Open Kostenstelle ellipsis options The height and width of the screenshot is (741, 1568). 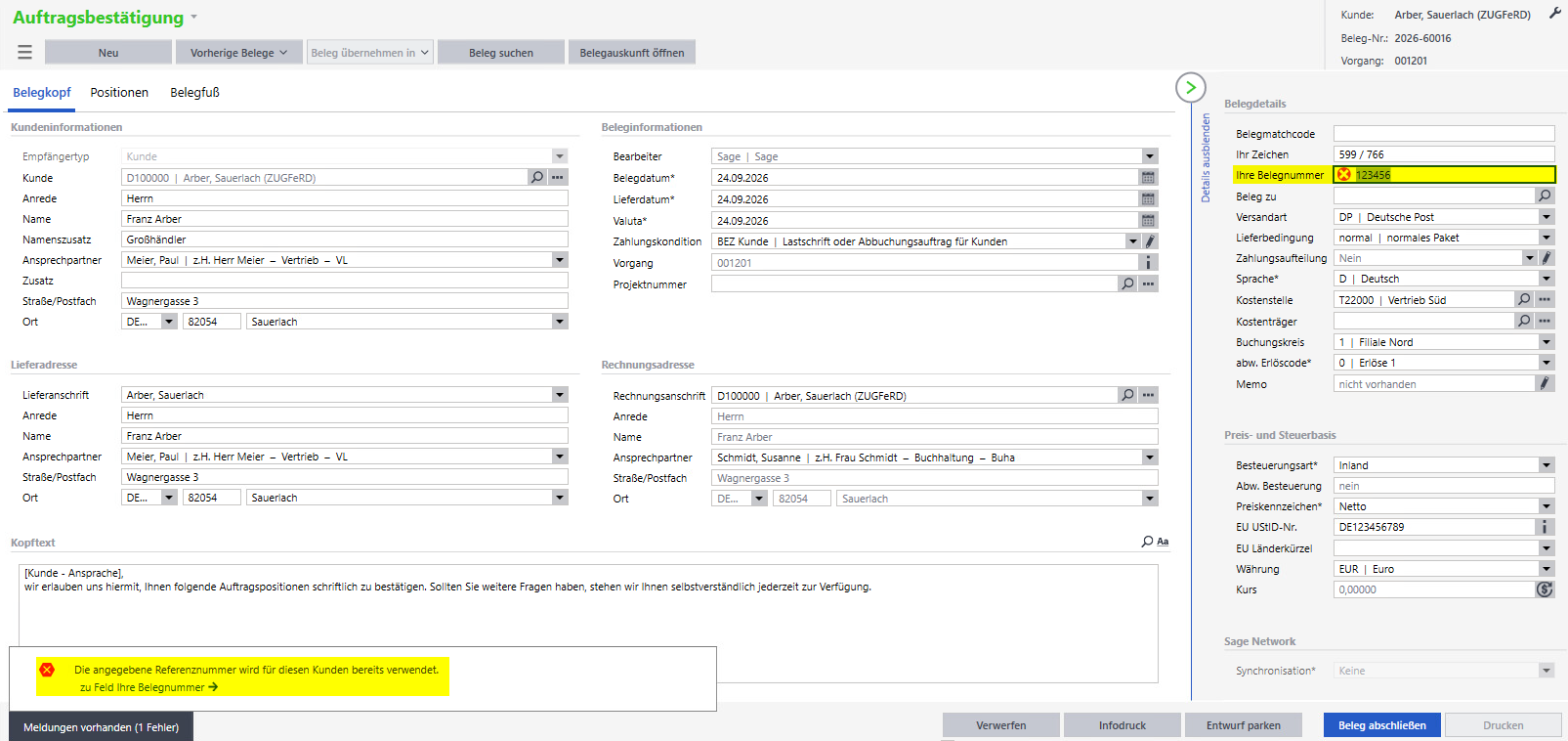1545,300
